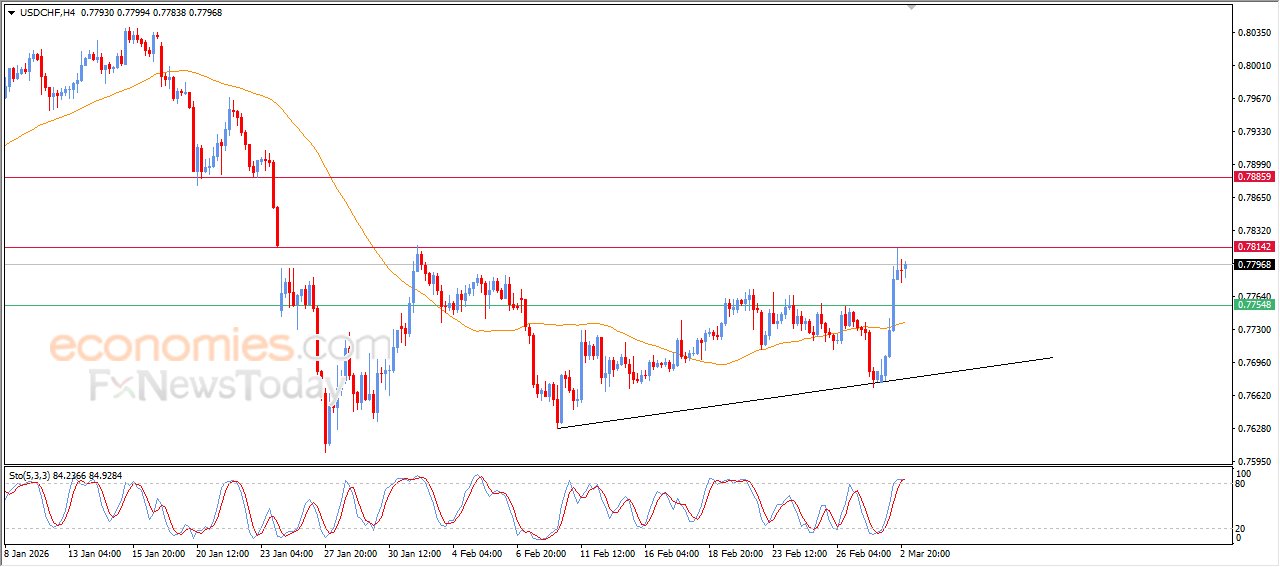Click the 0.78320 price axis value
The image size is (1280, 567).
point(1254,231)
